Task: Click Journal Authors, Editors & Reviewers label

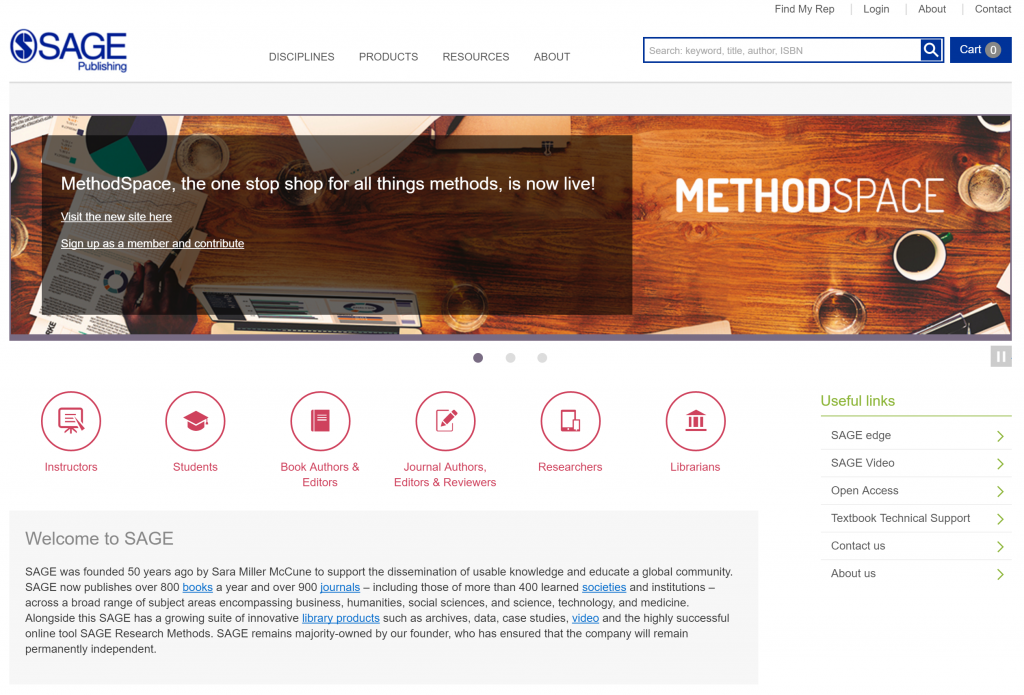Action: pyautogui.click(x=445, y=475)
